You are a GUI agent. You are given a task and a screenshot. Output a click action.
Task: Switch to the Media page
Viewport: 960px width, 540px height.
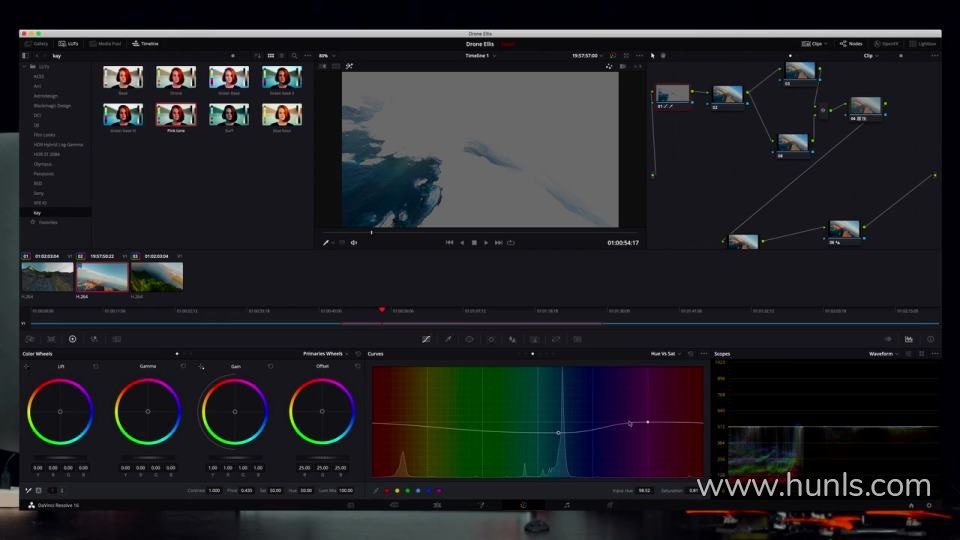(x=351, y=506)
